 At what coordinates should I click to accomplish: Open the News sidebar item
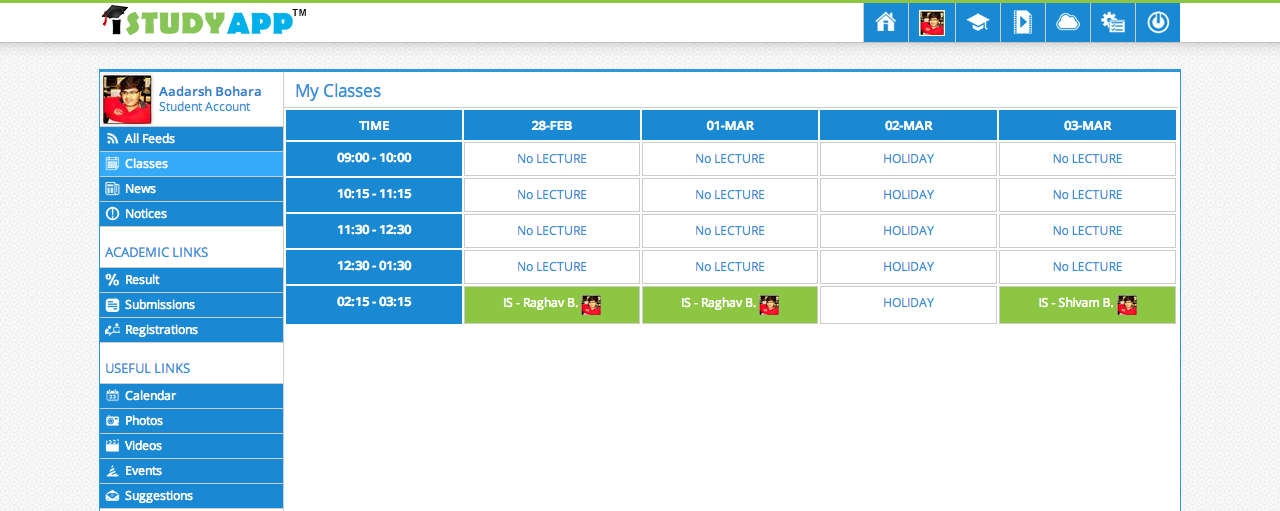pyautogui.click(x=140, y=189)
